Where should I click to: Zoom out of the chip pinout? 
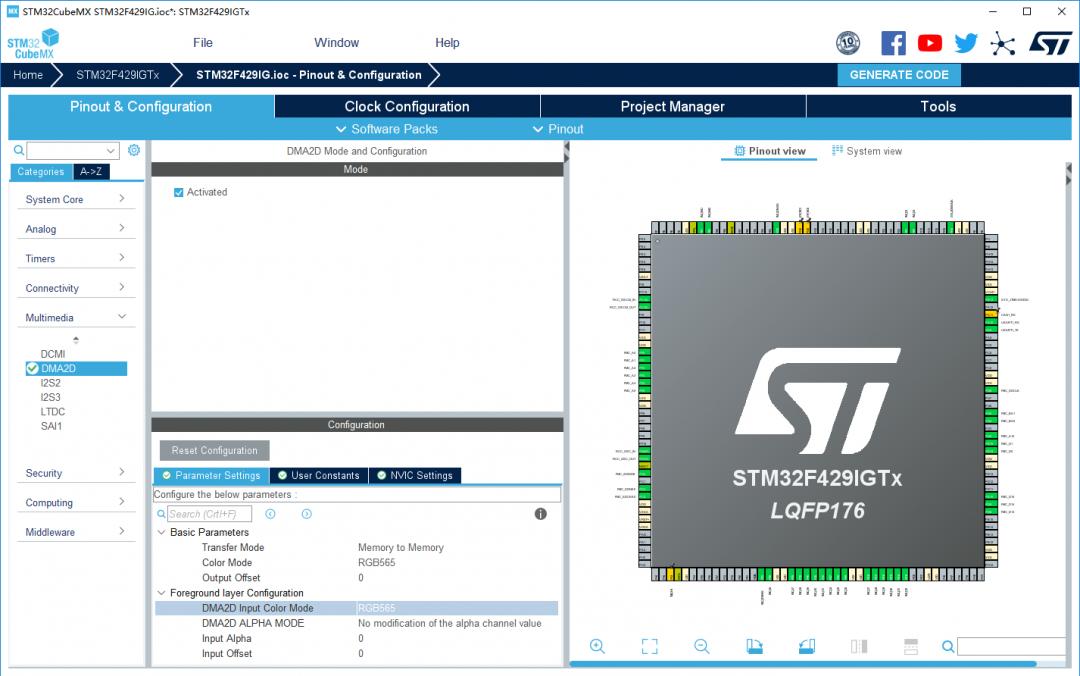click(702, 646)
